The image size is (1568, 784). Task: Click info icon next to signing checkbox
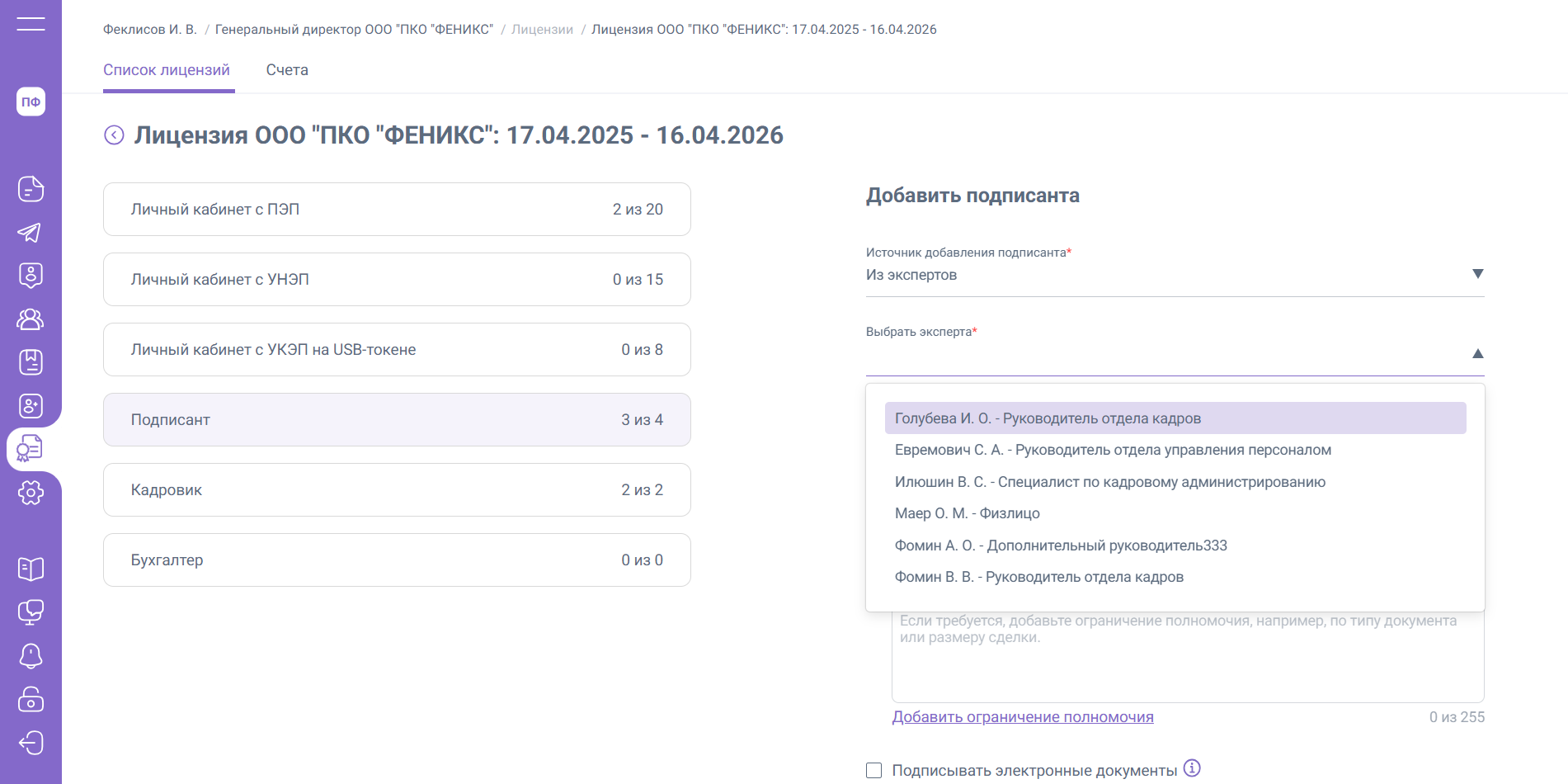pos(1192,768)
